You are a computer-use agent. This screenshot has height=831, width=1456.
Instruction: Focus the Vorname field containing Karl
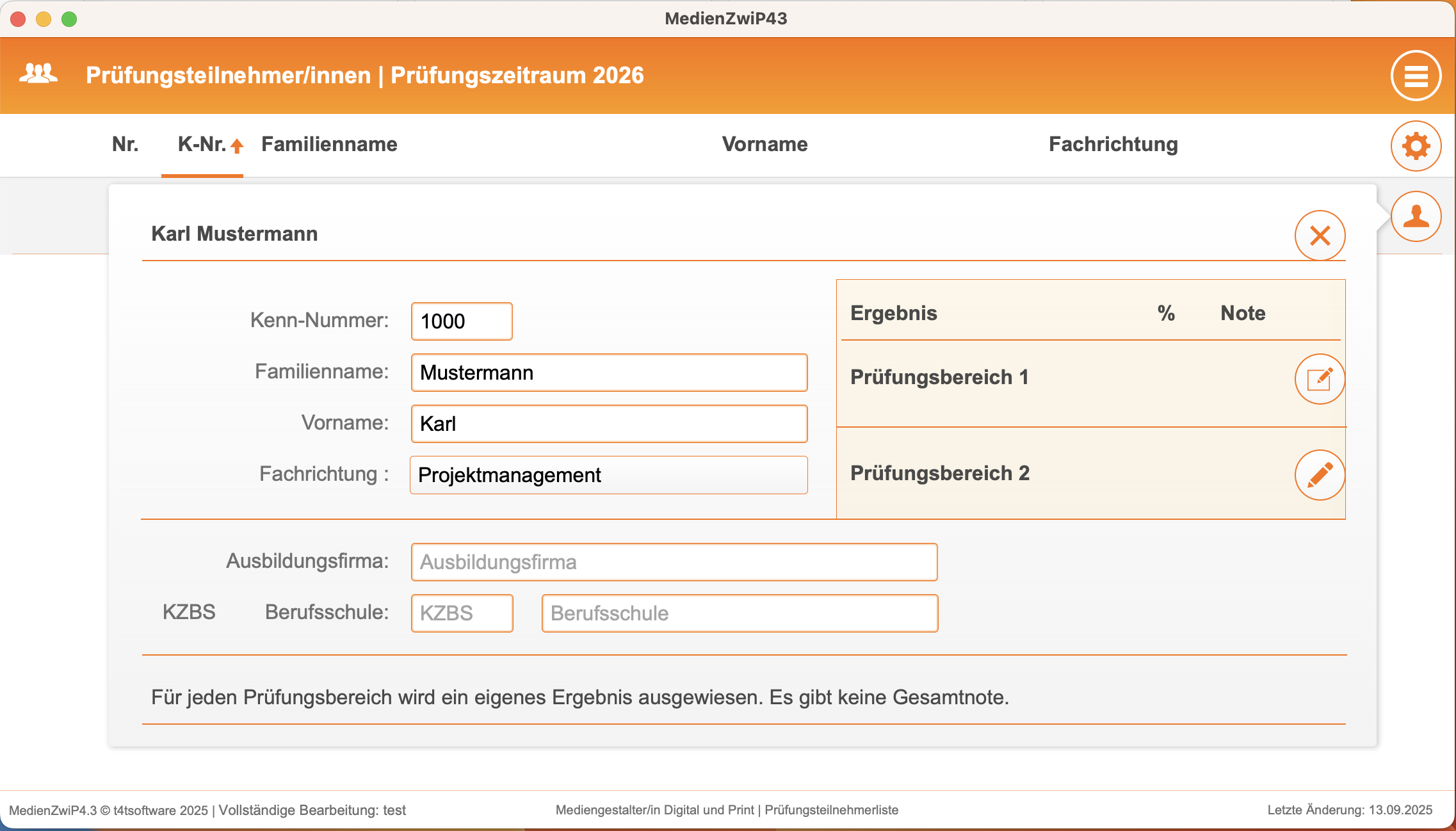click(608, 424)
